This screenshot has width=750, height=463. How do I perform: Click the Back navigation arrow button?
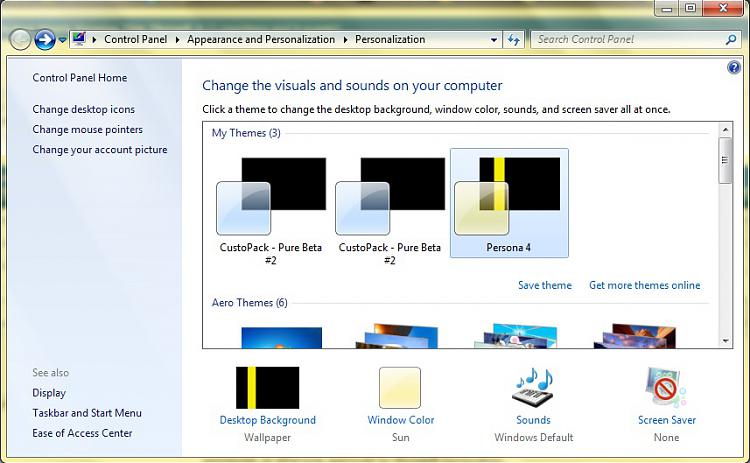pyautogui.click(x=21, y=40)
